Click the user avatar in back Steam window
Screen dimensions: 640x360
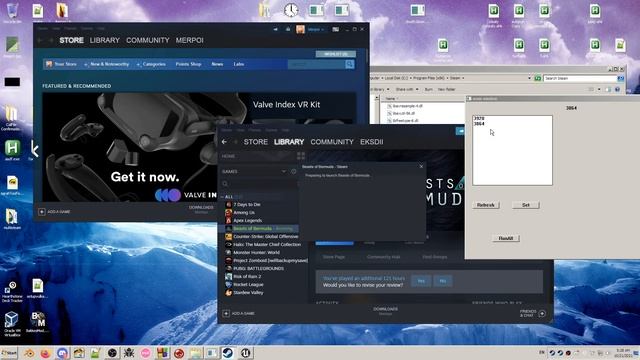pyautogui.click(x=300, y=29)
